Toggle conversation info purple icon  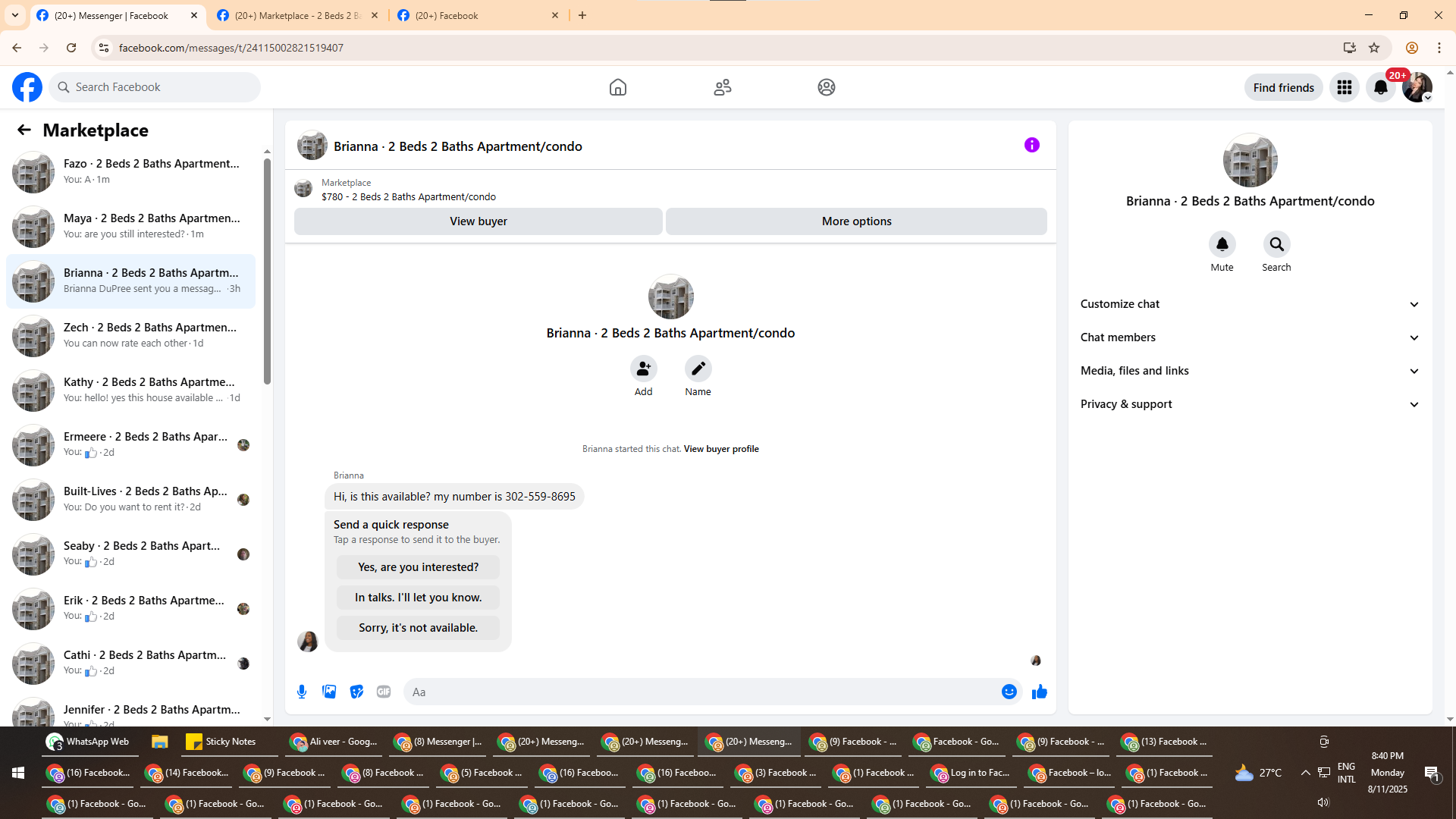tap(1031, 145)
